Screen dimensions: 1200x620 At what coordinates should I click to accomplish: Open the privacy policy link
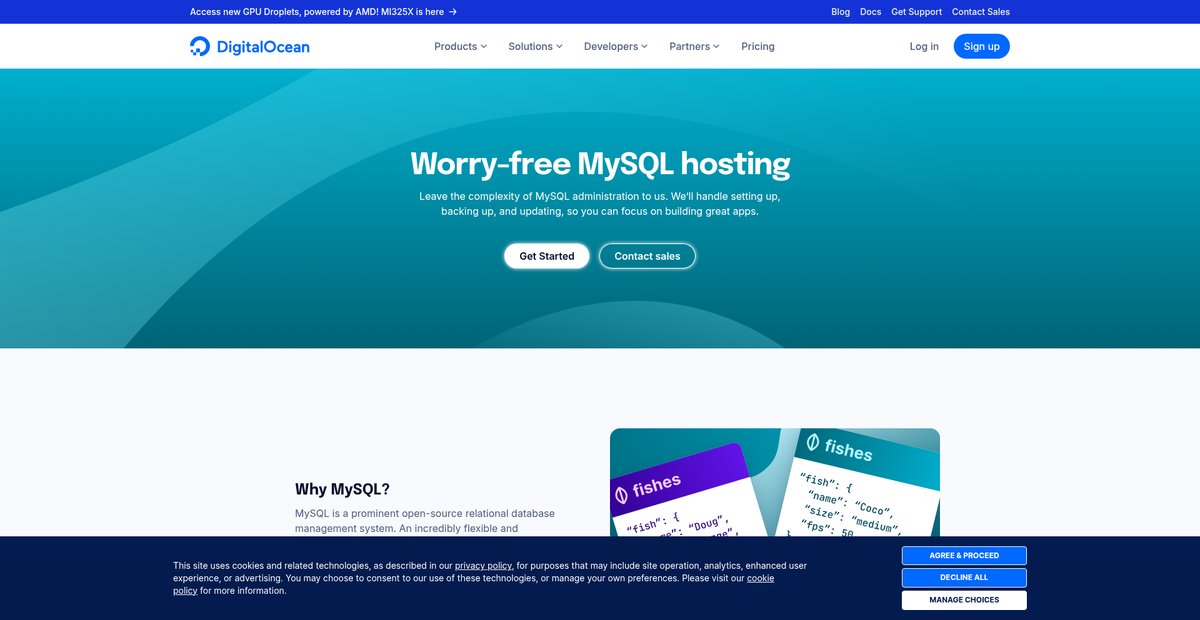(484, 565)
